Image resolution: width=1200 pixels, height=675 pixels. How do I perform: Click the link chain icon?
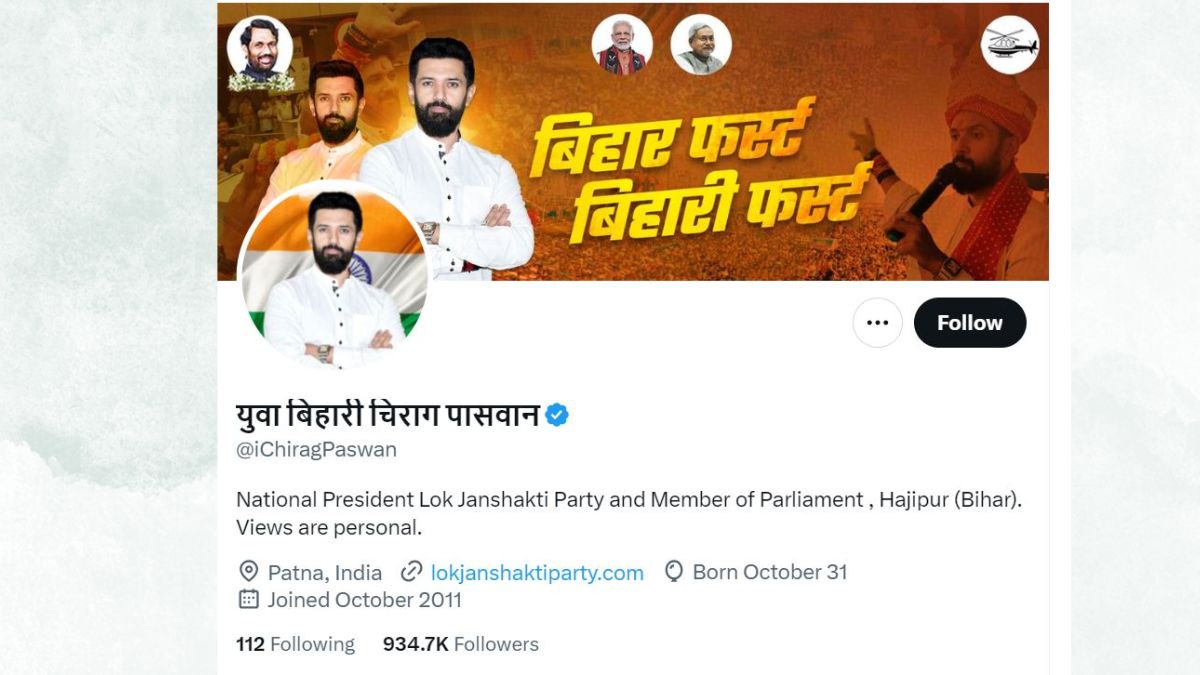[x=411, y=573]
